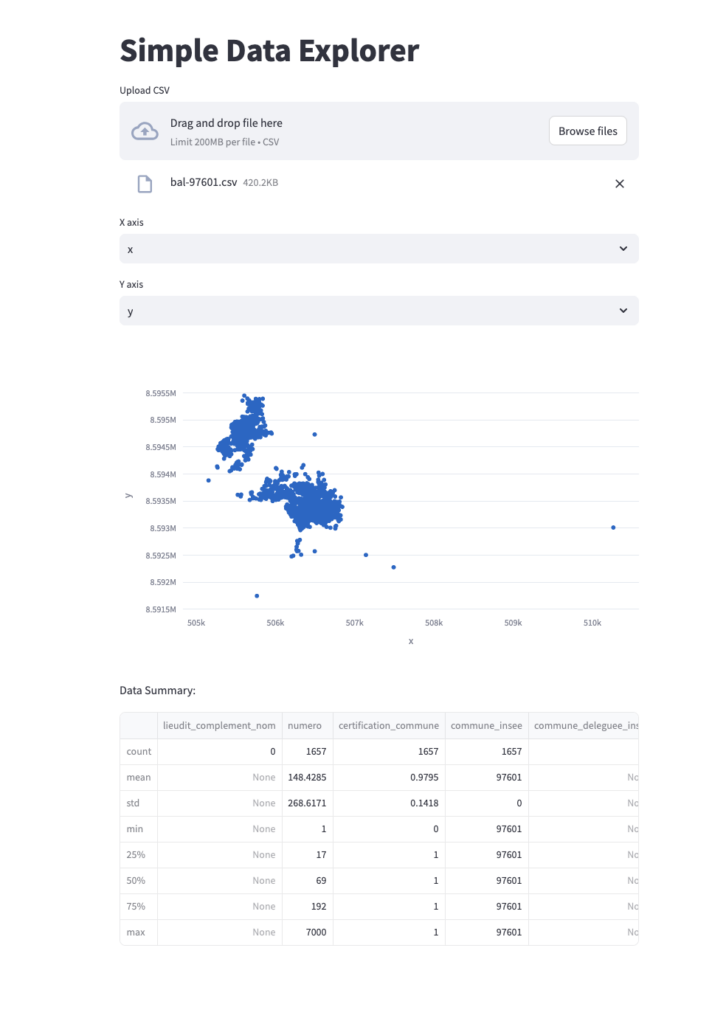The height and width of the screenshot is (1024, 726).
Task: Click the isolated outlier point at far right of scatter
Action: coord(613,526)
